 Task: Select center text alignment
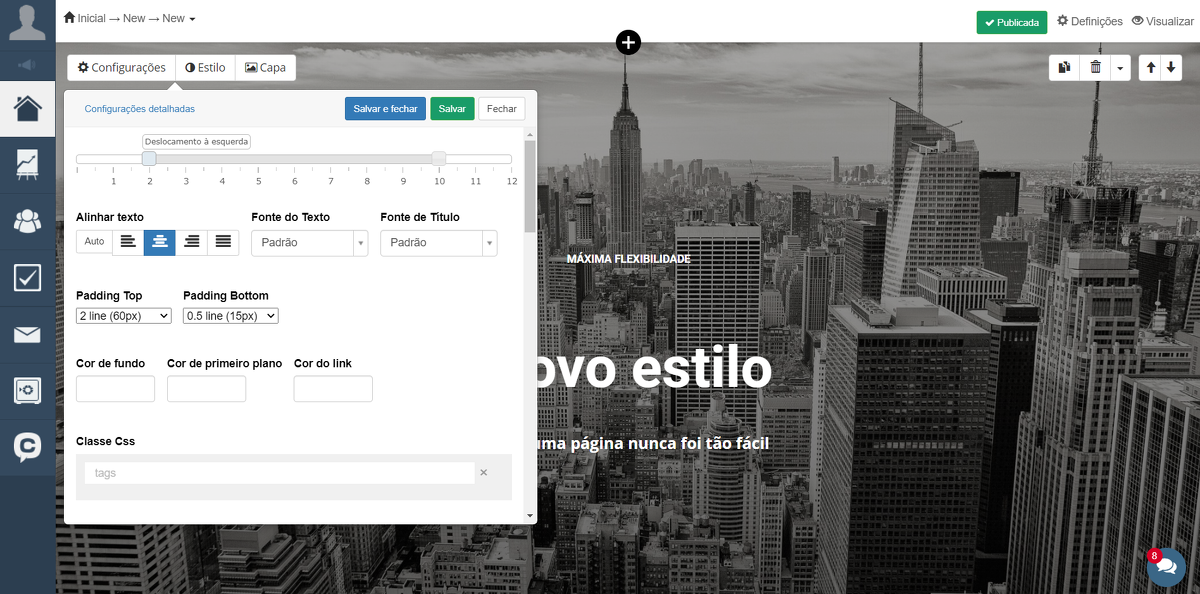click(x=160, y=242)
